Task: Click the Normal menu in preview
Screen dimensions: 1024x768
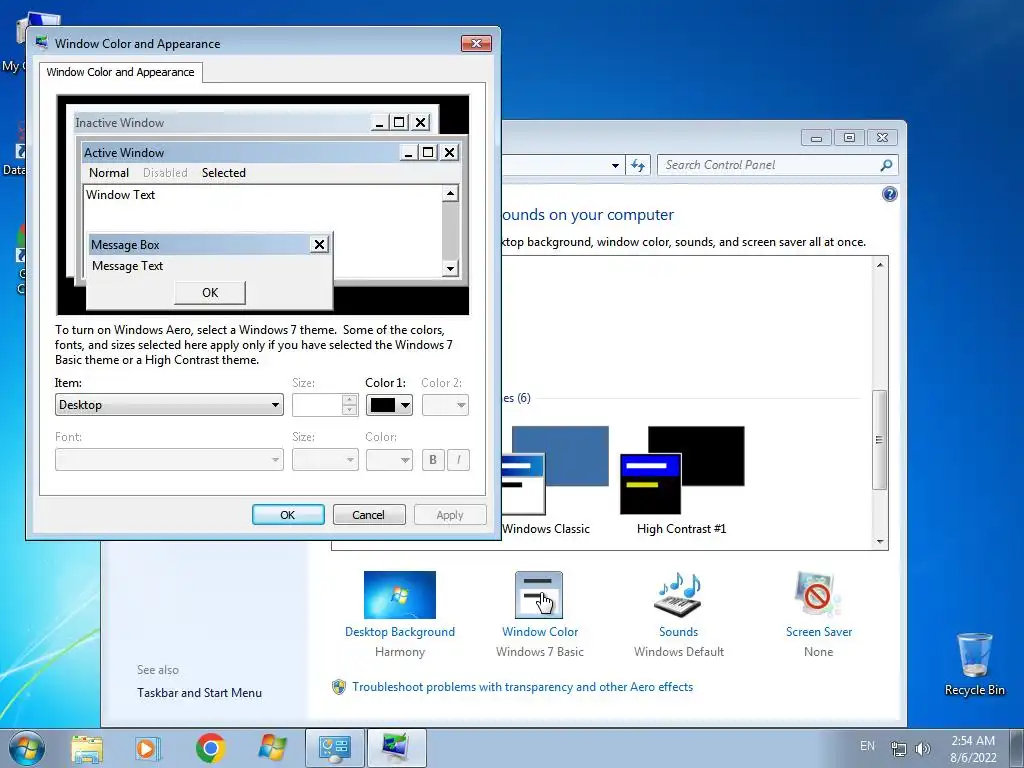Action: [x=108, y=172]
